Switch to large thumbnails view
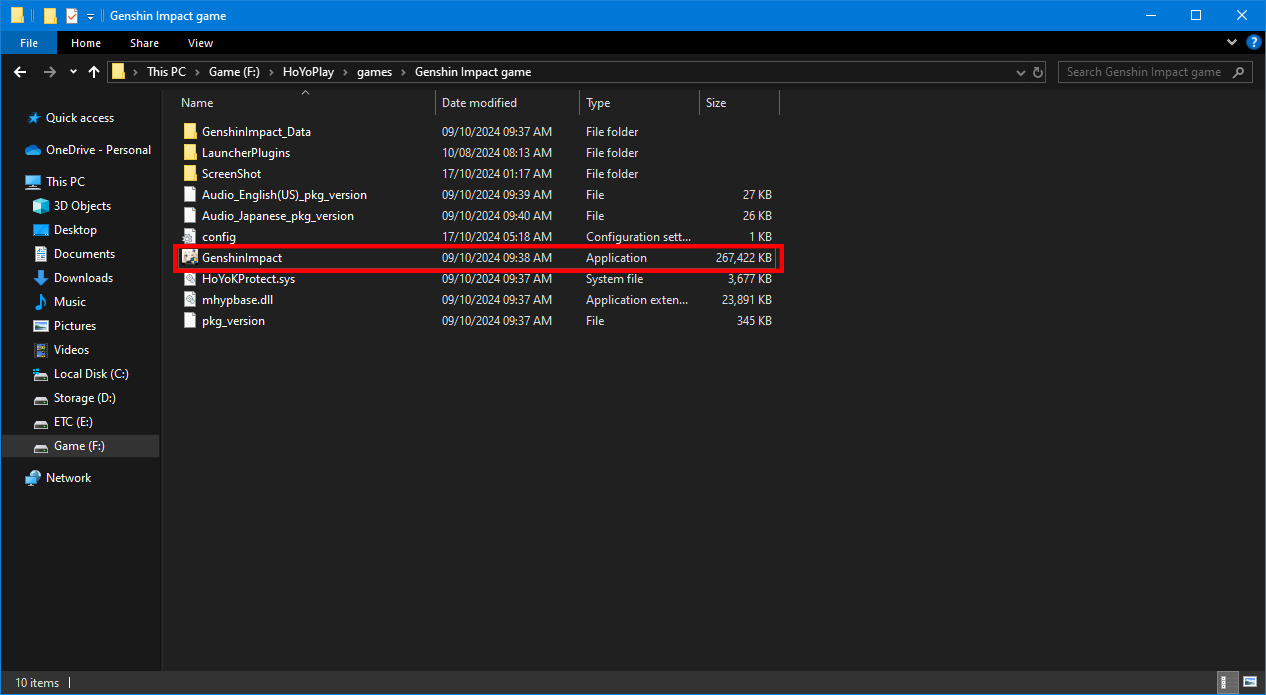The height and width of the screenshot is (695, 1266). tap(1251, 682)
